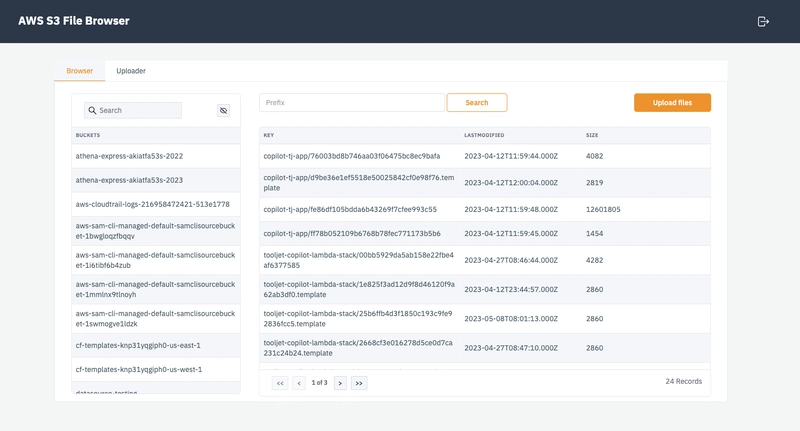800x431 pixels.
Task: Click the copilot-tj-app key ending in .template
Action: (359, 183)
